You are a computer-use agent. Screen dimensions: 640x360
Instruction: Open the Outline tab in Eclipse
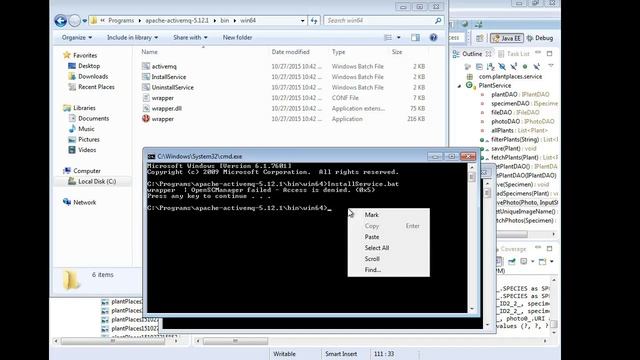472,54
